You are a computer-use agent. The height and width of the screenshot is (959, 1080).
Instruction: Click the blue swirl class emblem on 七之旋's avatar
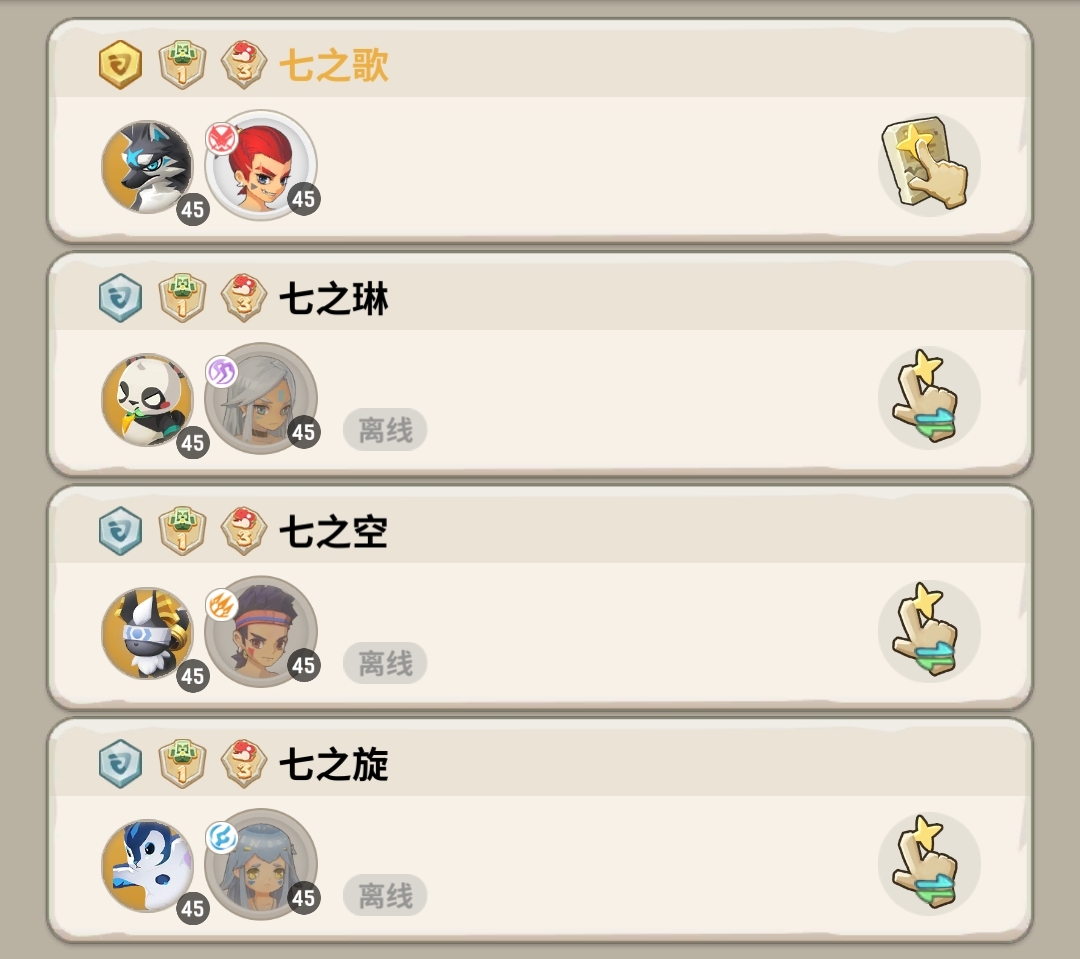222,838
